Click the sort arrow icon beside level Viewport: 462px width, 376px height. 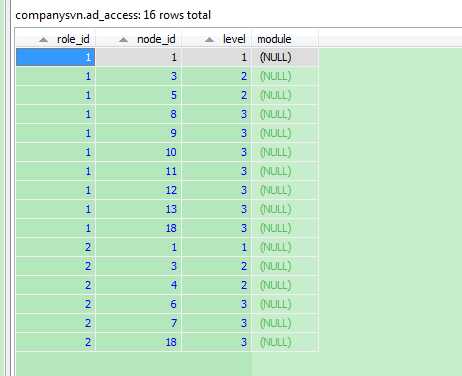coord(209,40)
